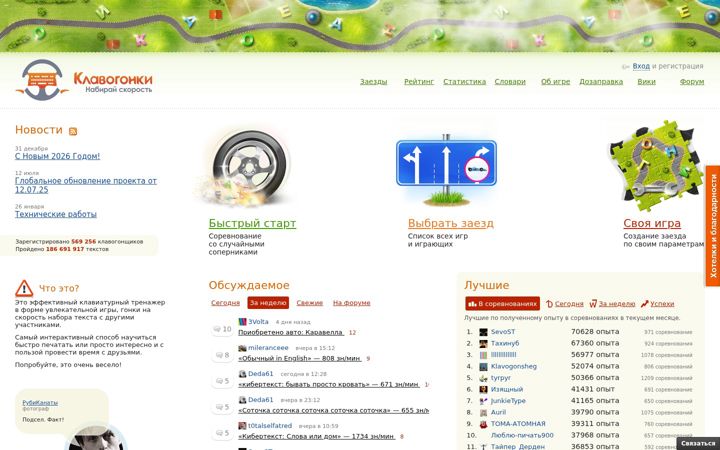Click the Выбрать заезд link
This screenshot has width=720, height=450.
450,224
